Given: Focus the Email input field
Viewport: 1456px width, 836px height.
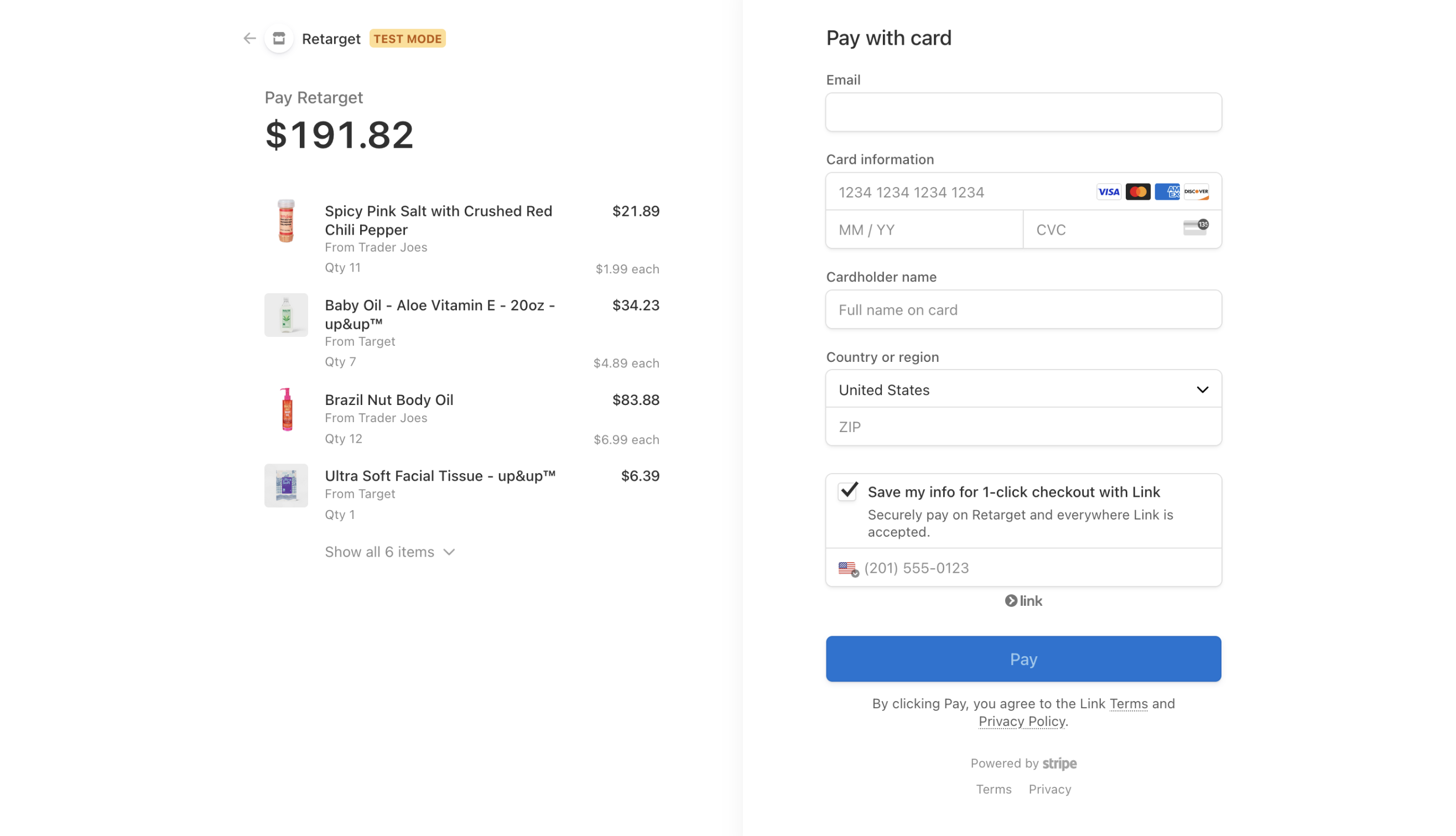Looking at the screenshot, I should coord(1023,112).
